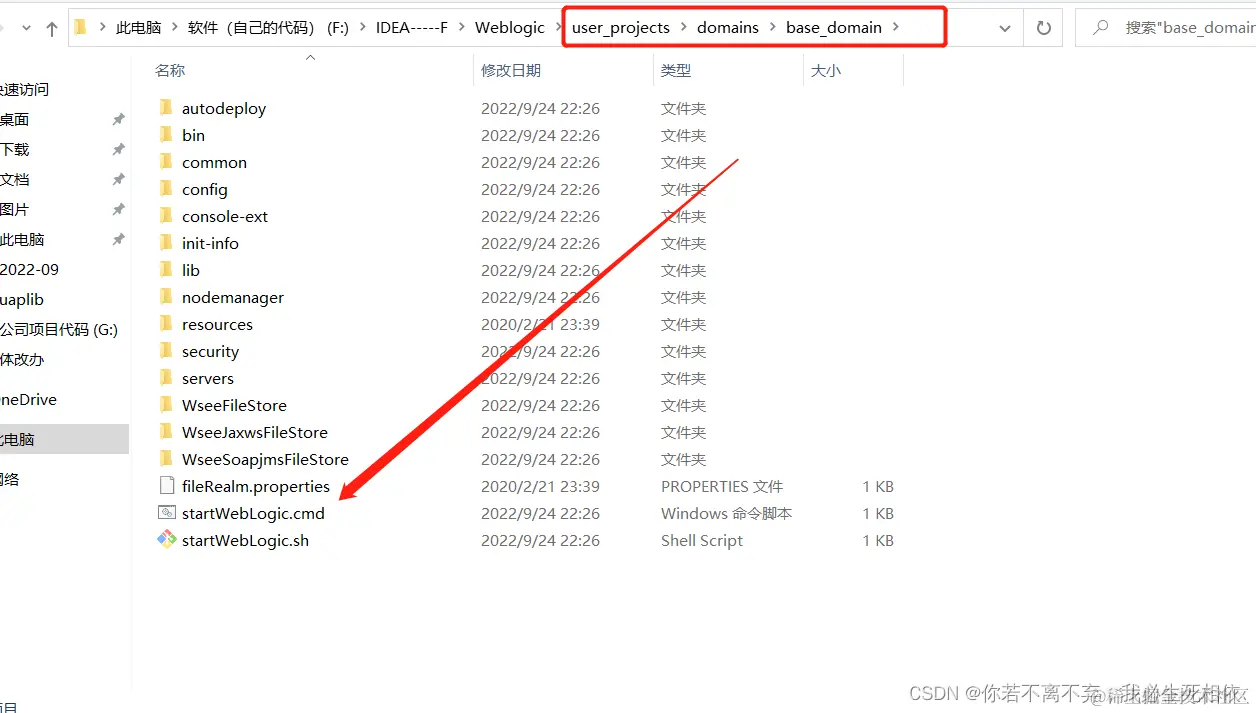
Task: Click PROPERTIES 文件 type cell
Action: pyautogui.click(x=722, y=486)
